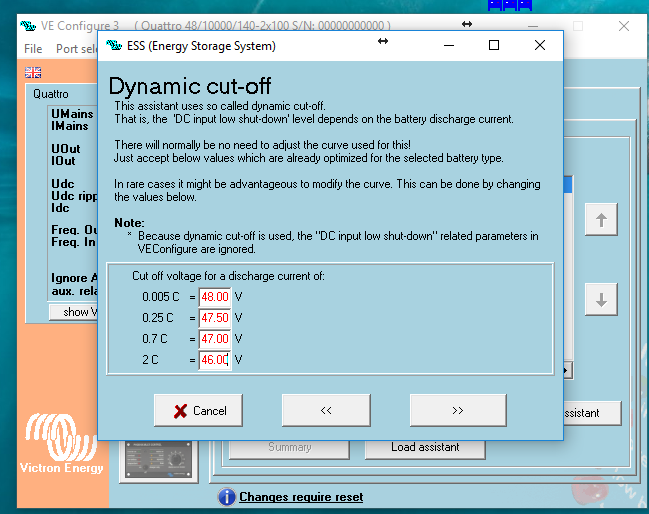The width and height of the screenshot is (649, 514).
Task: Go back with the << button
Action: pos(326,410)
